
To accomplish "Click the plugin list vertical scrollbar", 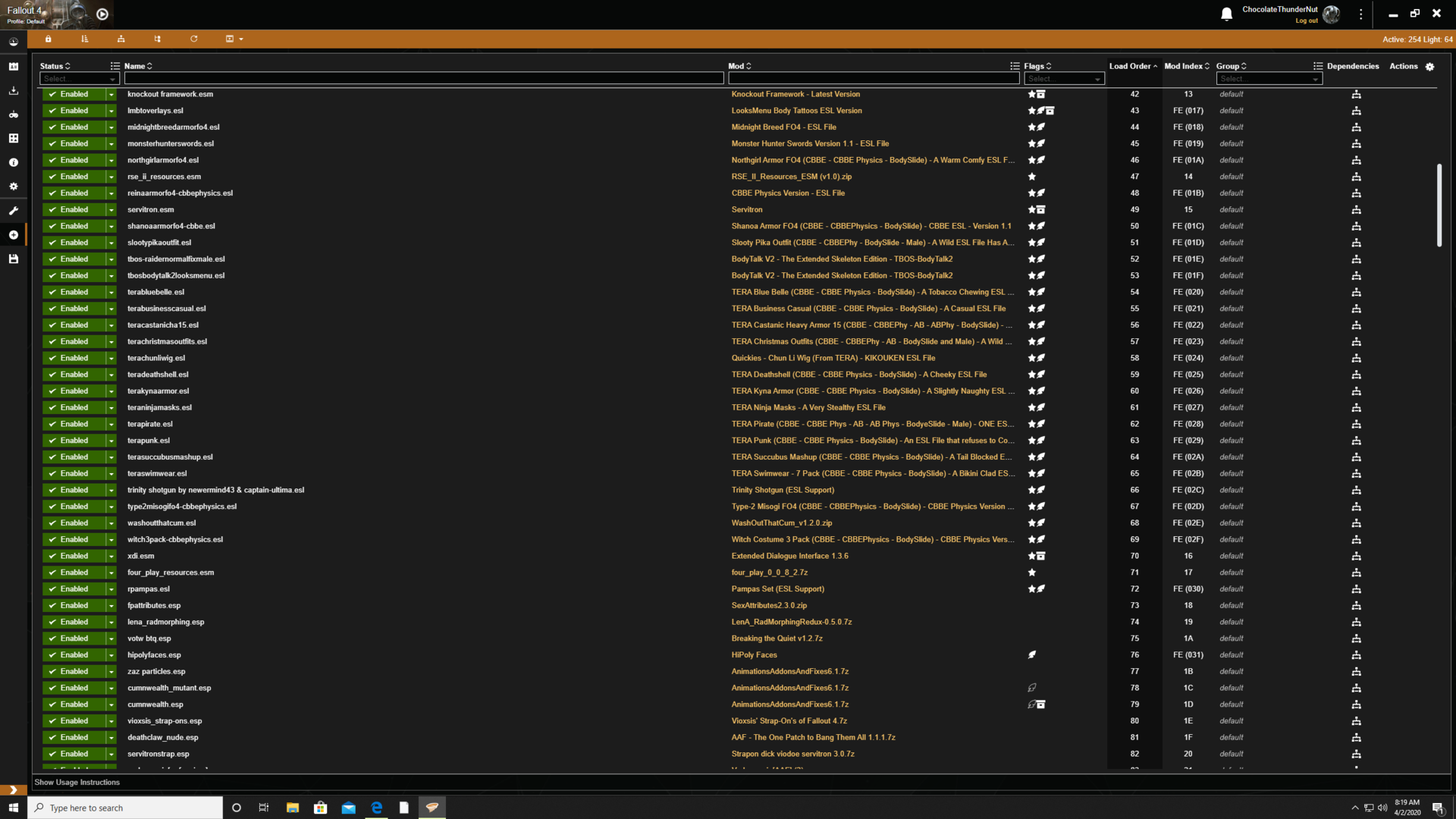I will tap(1439, 205).
